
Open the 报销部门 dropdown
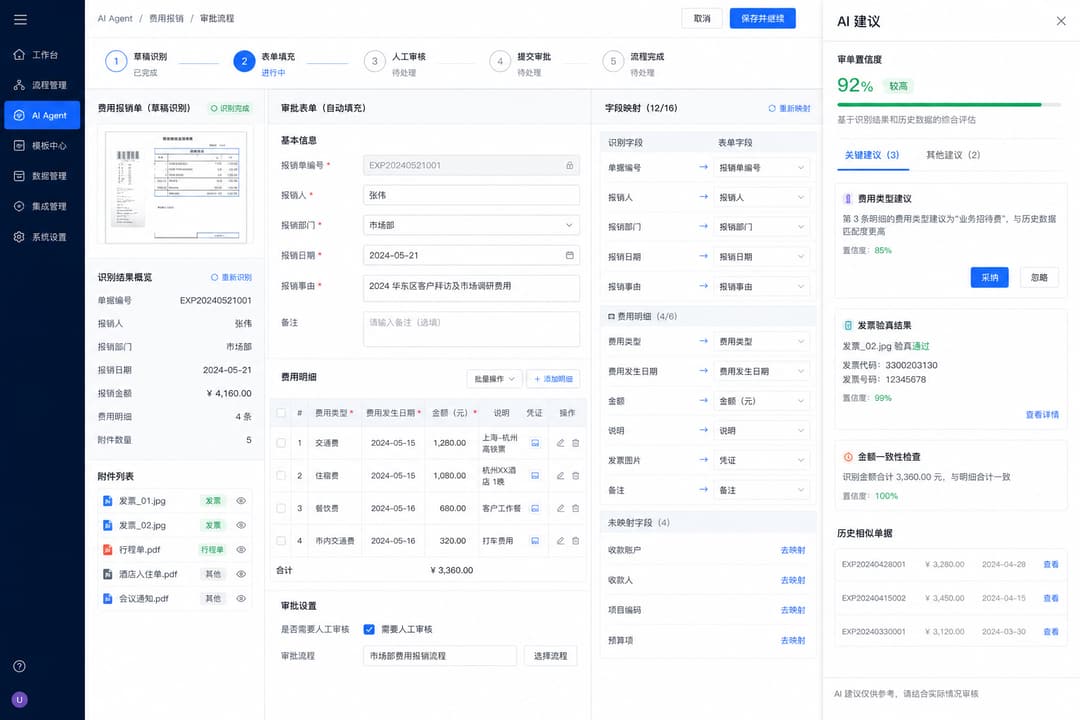pyautogui.click(x=471, y=225)
